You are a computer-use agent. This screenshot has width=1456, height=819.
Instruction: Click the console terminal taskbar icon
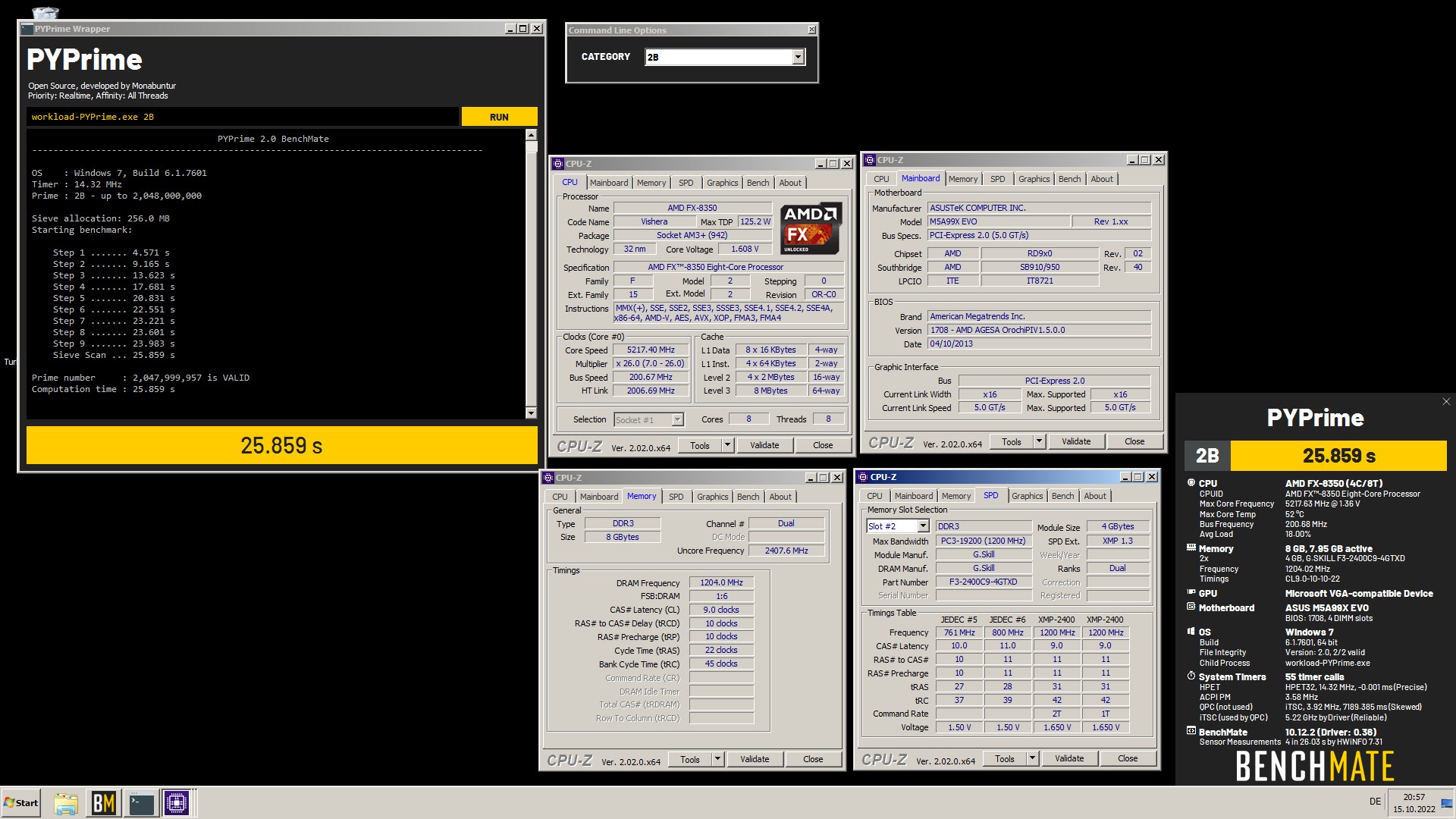tap(141, 803)
